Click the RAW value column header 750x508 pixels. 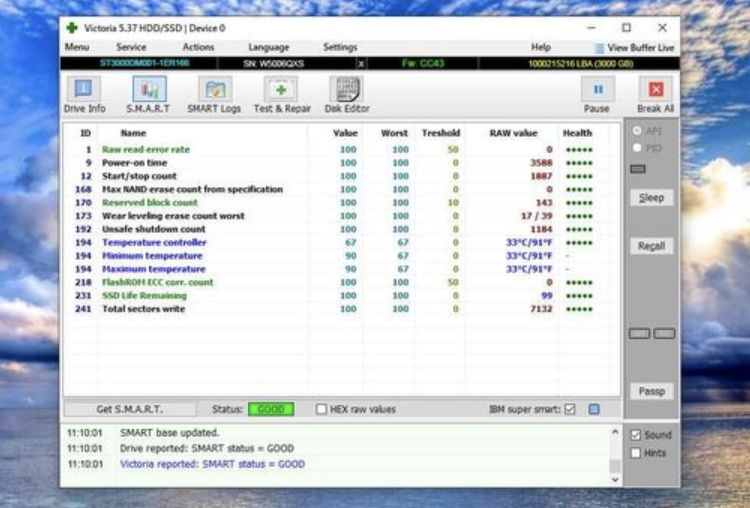tap(513, 133)
